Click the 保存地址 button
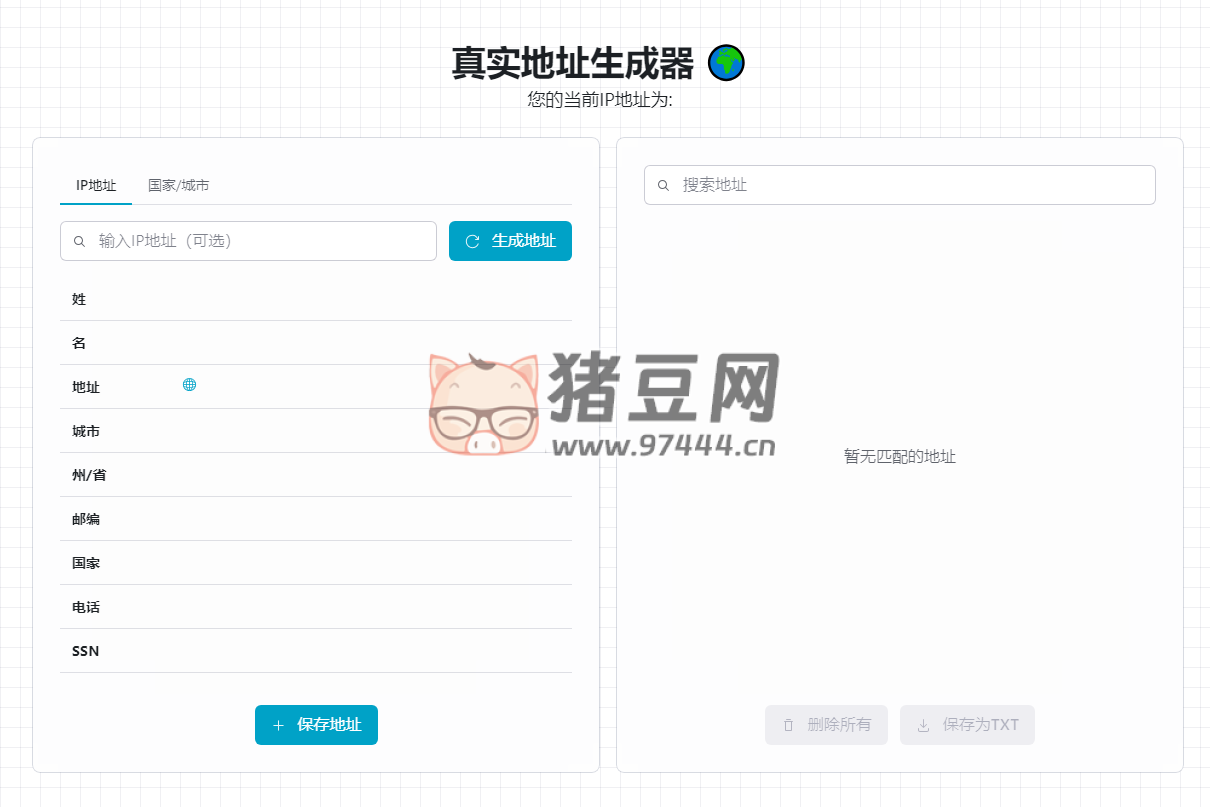 316,725
